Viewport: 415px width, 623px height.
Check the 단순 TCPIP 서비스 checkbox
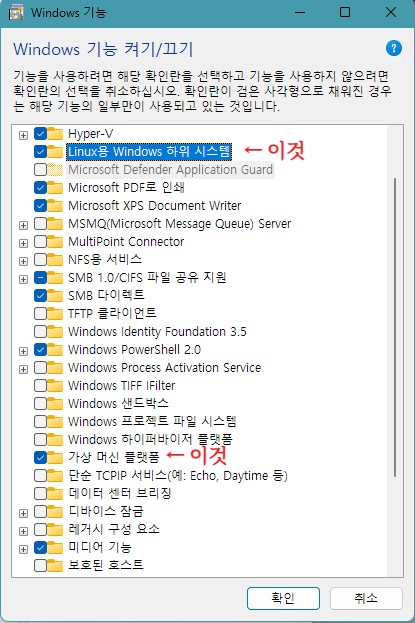tap(41, 475)
